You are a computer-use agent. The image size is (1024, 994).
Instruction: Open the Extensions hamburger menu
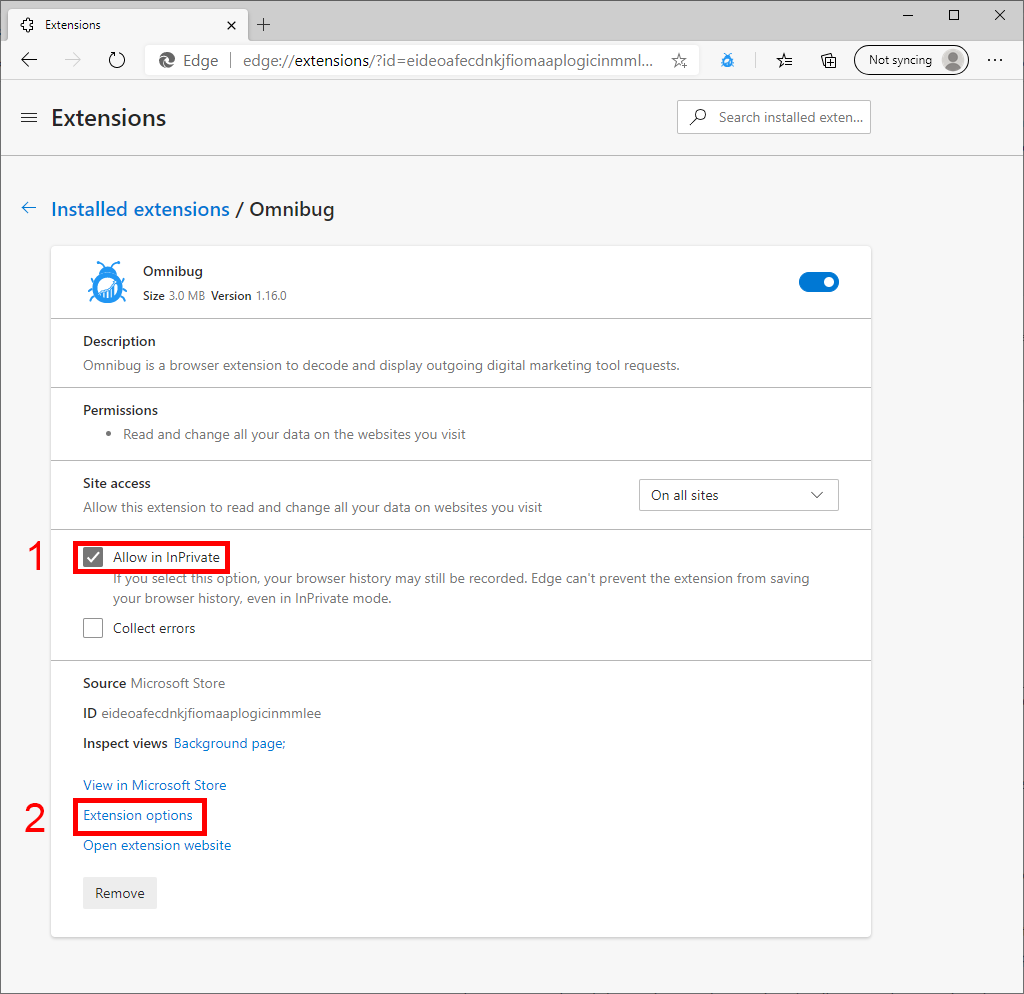(x=29, y=118)
